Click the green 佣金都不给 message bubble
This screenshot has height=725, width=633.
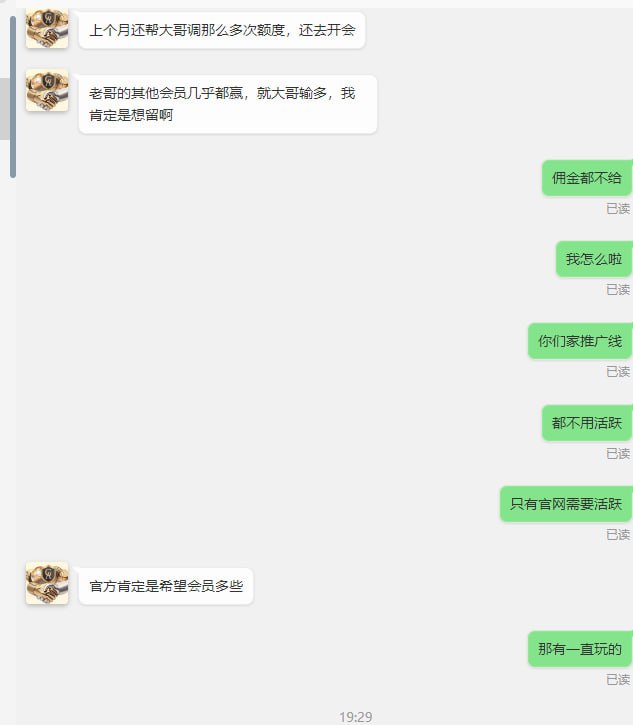tap(587, 178)
